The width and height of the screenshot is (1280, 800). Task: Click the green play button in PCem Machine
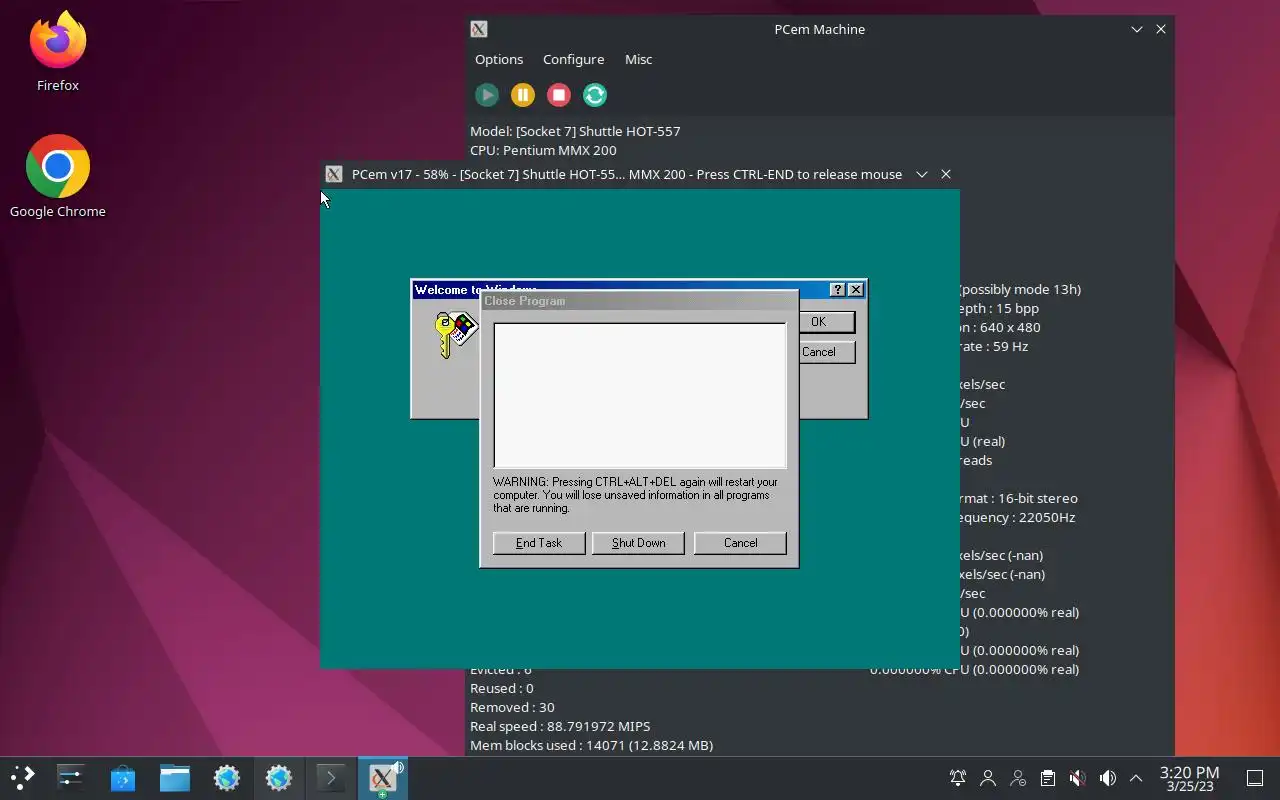tap(487, 95)
